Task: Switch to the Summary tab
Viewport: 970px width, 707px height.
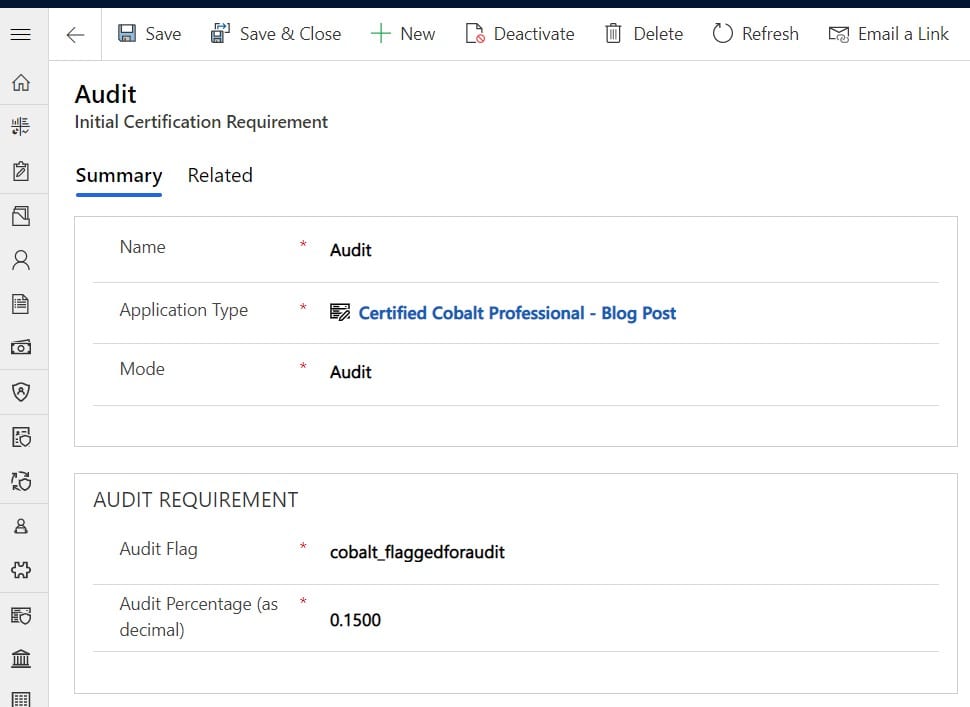Action: coord(119,176)
